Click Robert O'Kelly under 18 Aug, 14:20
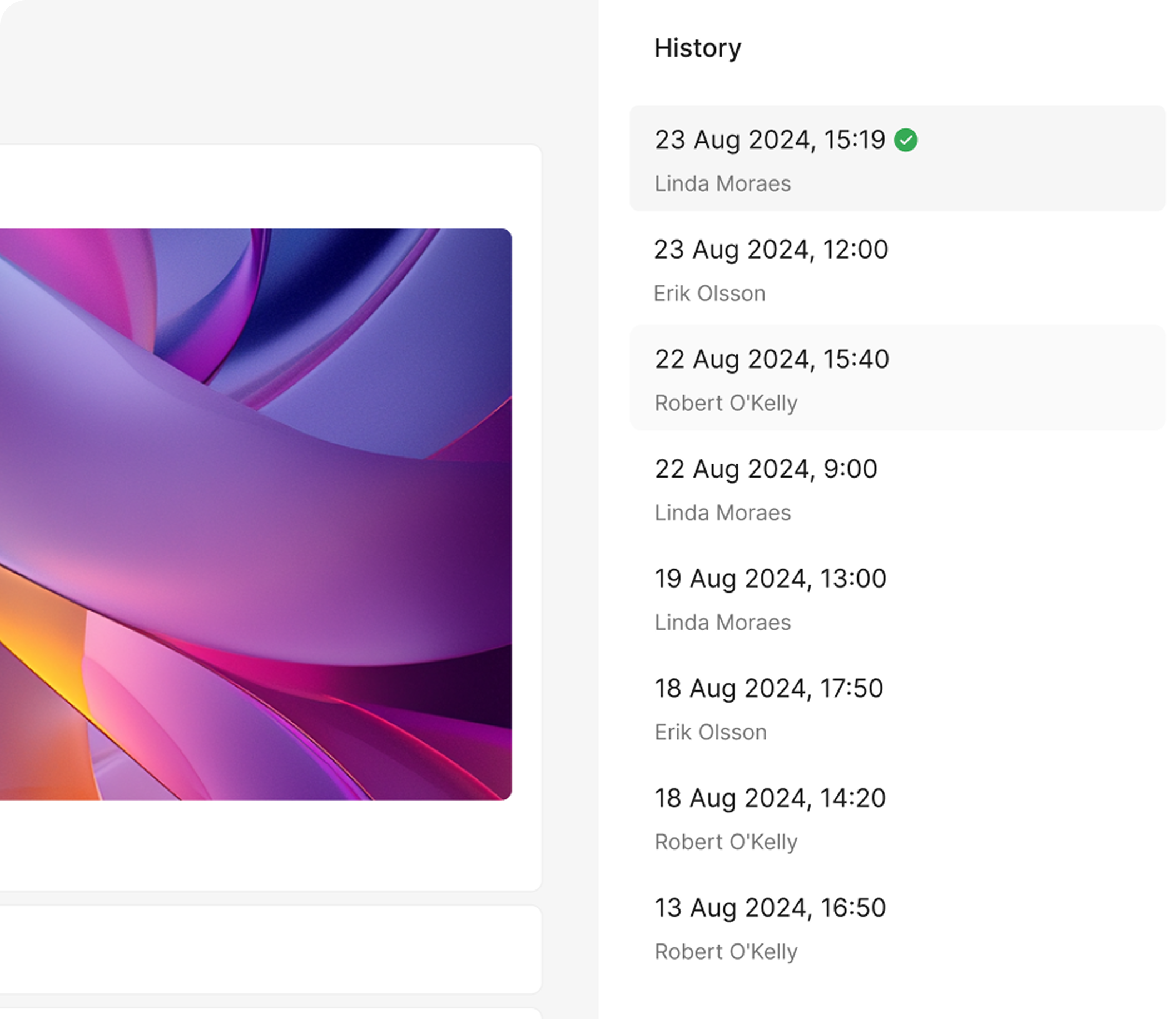The image size is (1176, 1019). coord(726,842)
